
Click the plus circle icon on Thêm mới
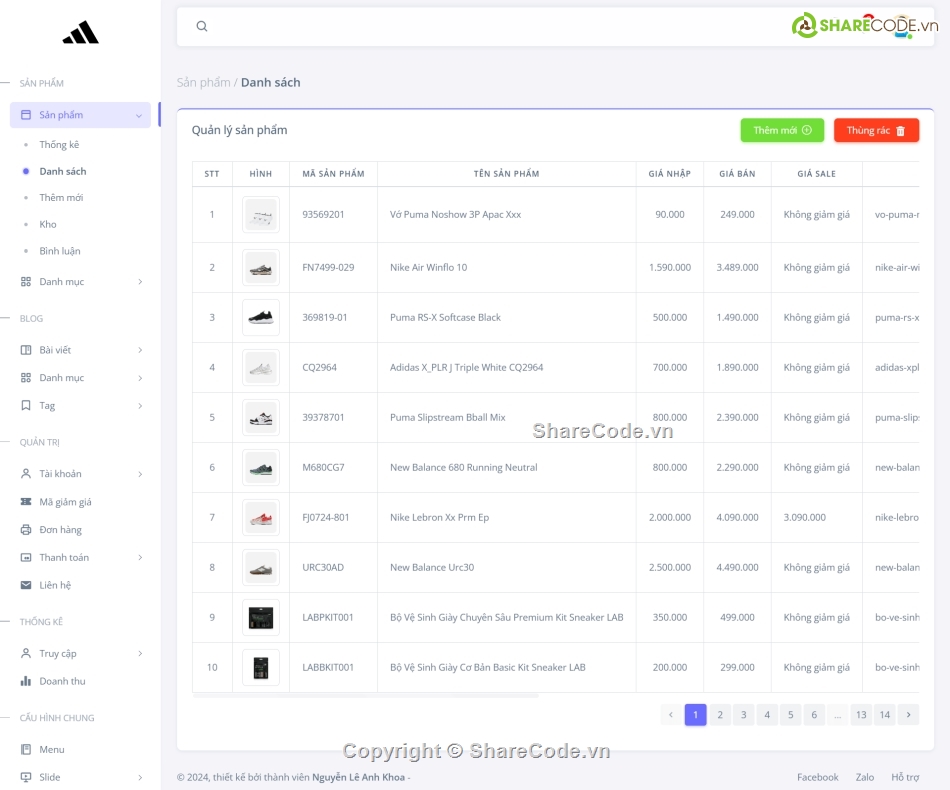tap(807, 130)
